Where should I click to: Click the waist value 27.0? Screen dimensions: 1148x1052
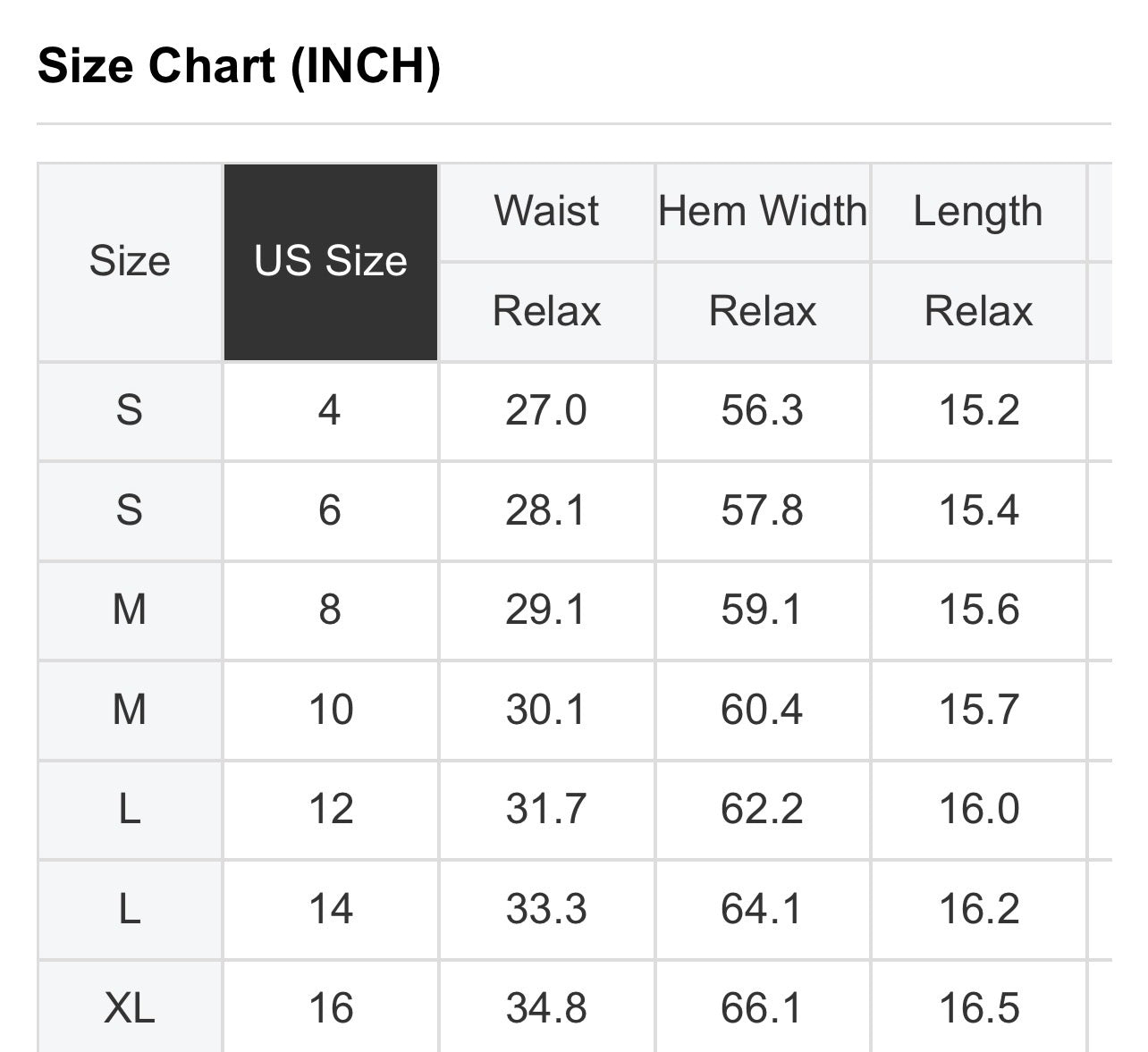tap(545, 410)
